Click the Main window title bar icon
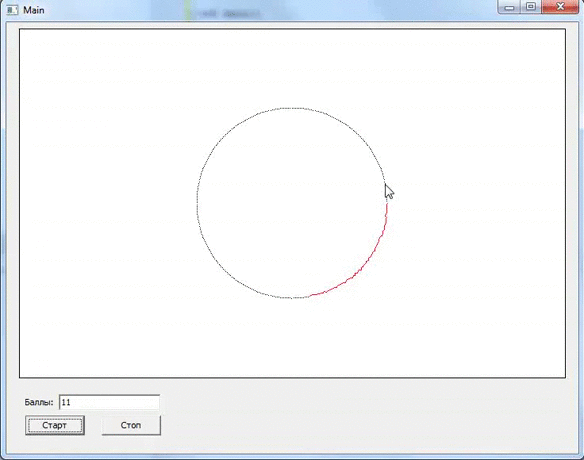584x460 pixels. [x=12, y=10]
